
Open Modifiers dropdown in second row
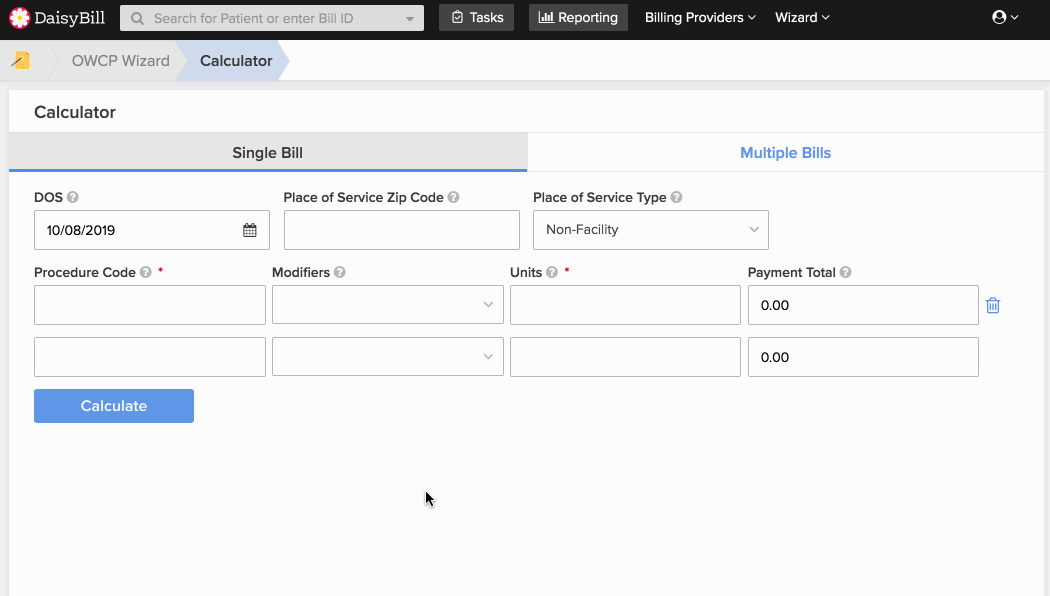(x=388, y=357)
